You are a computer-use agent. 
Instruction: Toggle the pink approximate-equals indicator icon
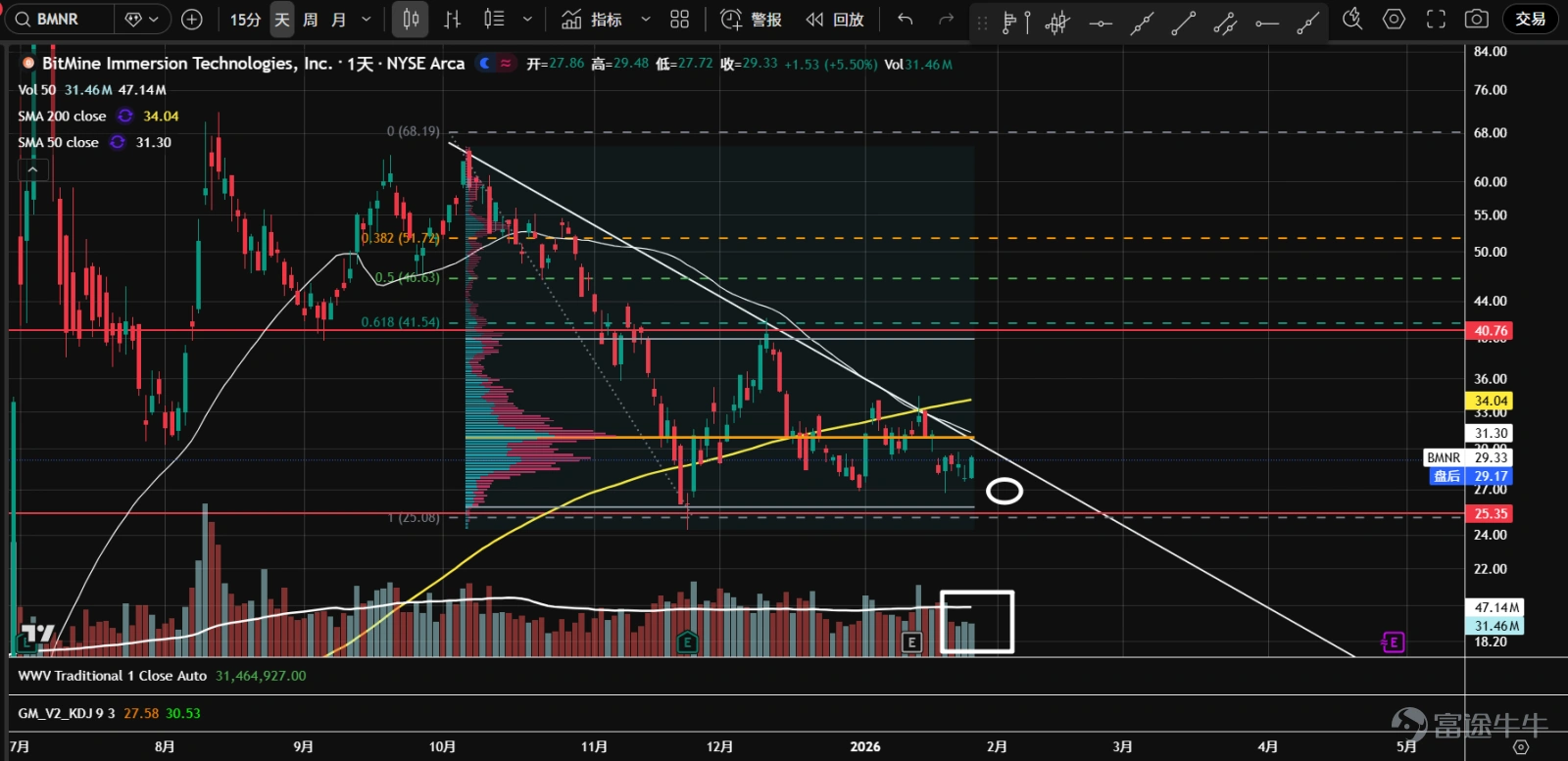(506, 64)
